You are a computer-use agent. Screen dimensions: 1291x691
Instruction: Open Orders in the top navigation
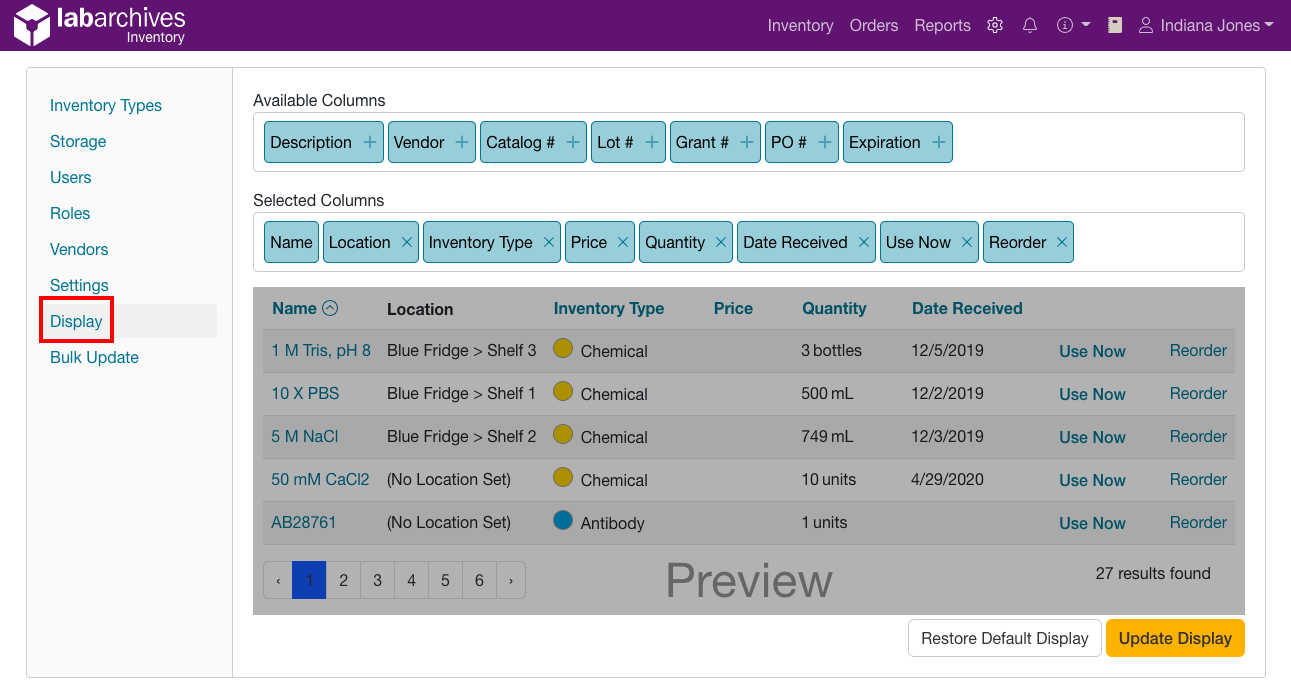(874, 25)
